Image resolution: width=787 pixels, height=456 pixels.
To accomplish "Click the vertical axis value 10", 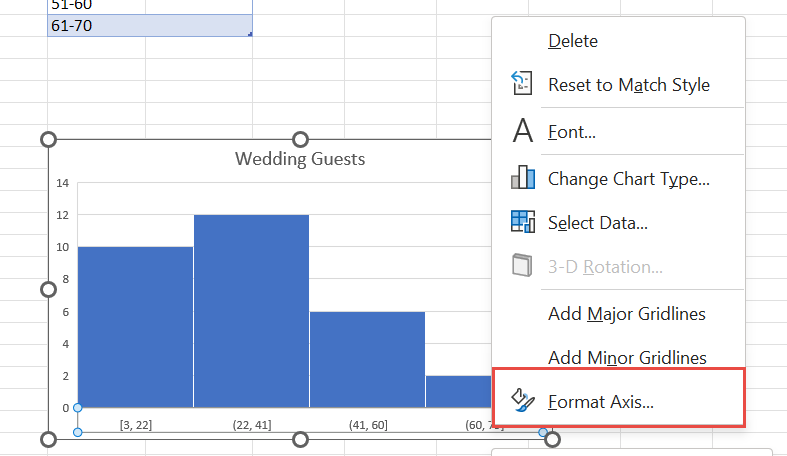I will (62, 247).
